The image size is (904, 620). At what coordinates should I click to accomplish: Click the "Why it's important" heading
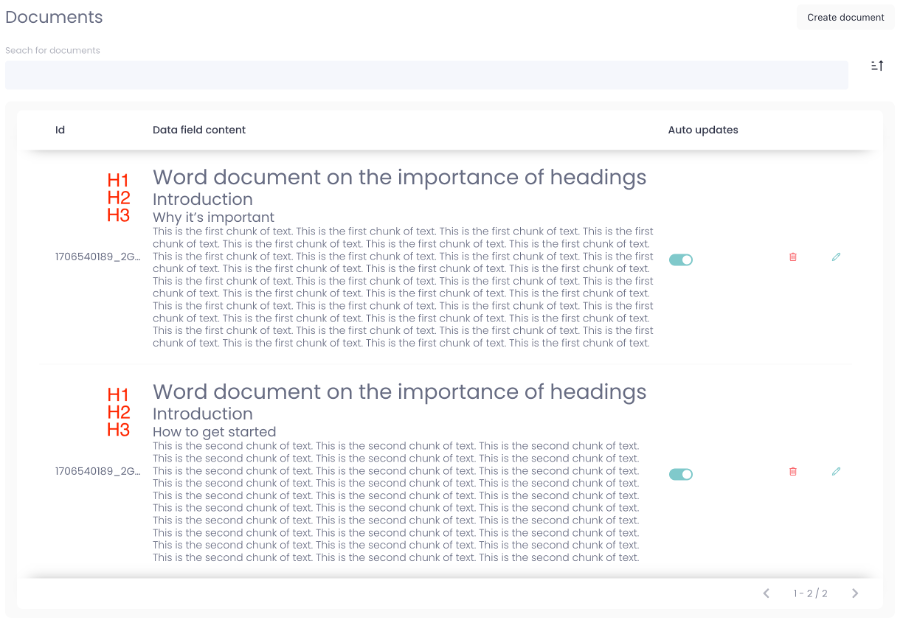pos(213,217)
